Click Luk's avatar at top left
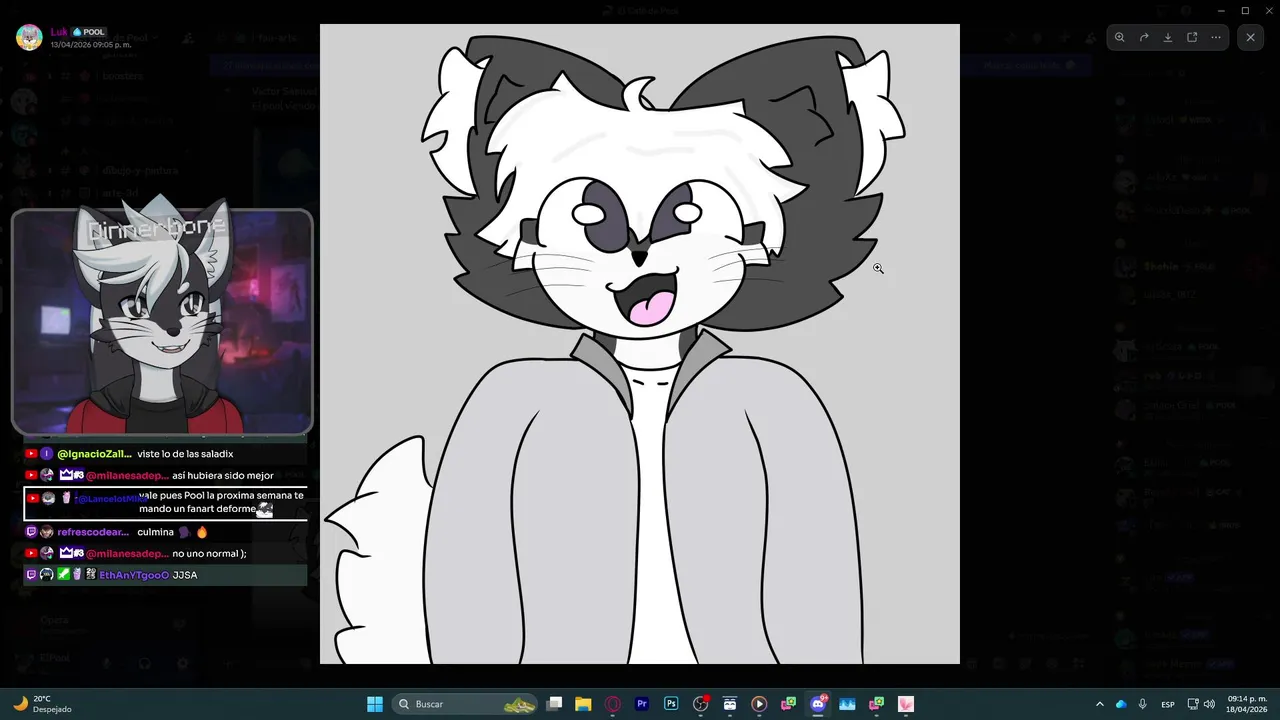 tap(29, 37)
